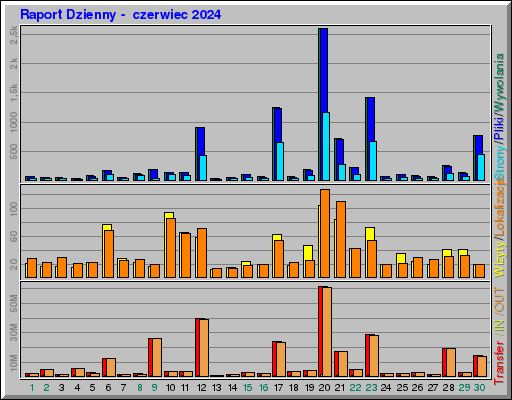Click the '50M' y-axis label
This screenshot has width=512, height=400.
tap(13, 303)
